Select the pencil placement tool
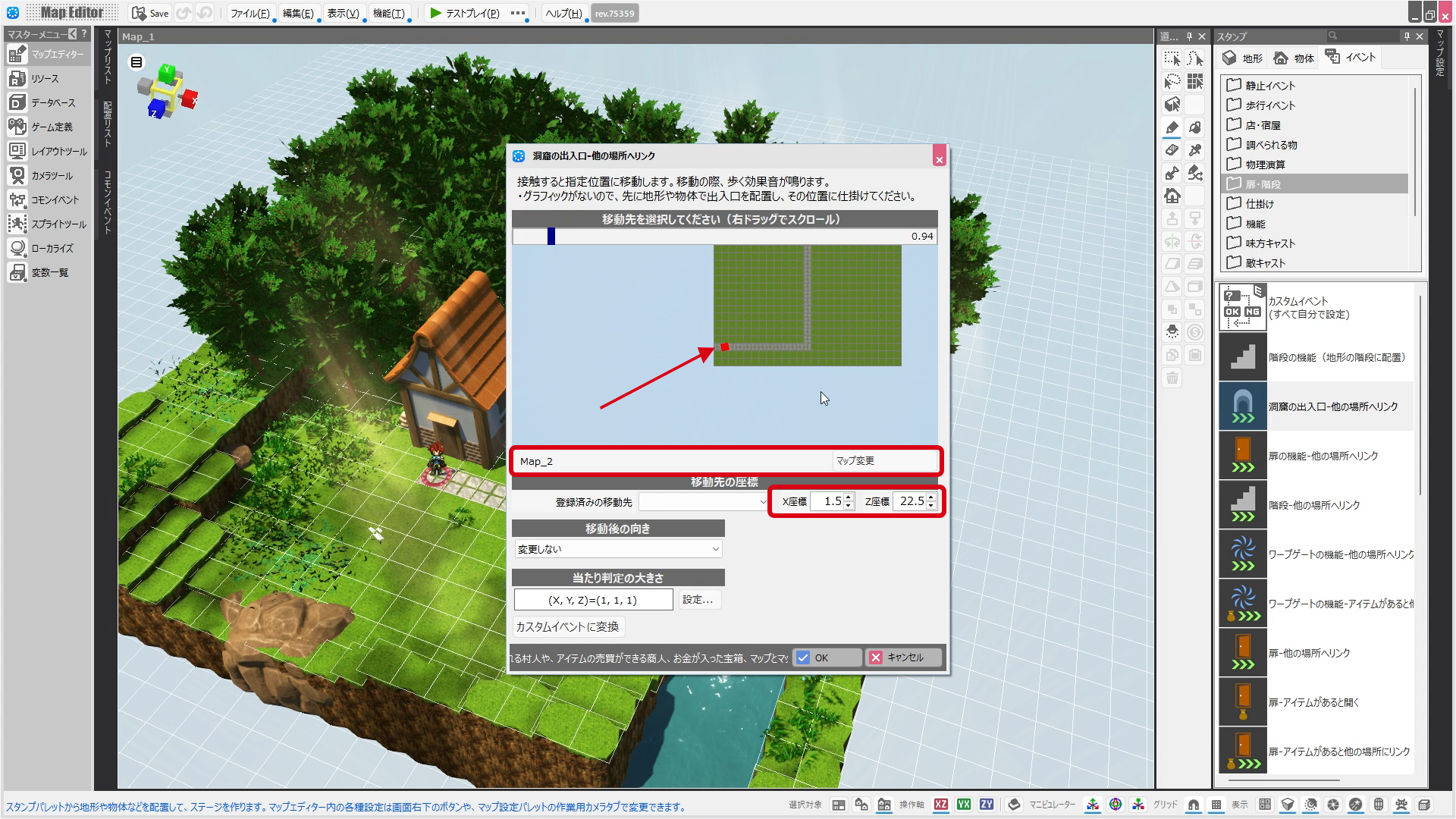Screen dimensions: 1456x819 (x=1172, y=127)
